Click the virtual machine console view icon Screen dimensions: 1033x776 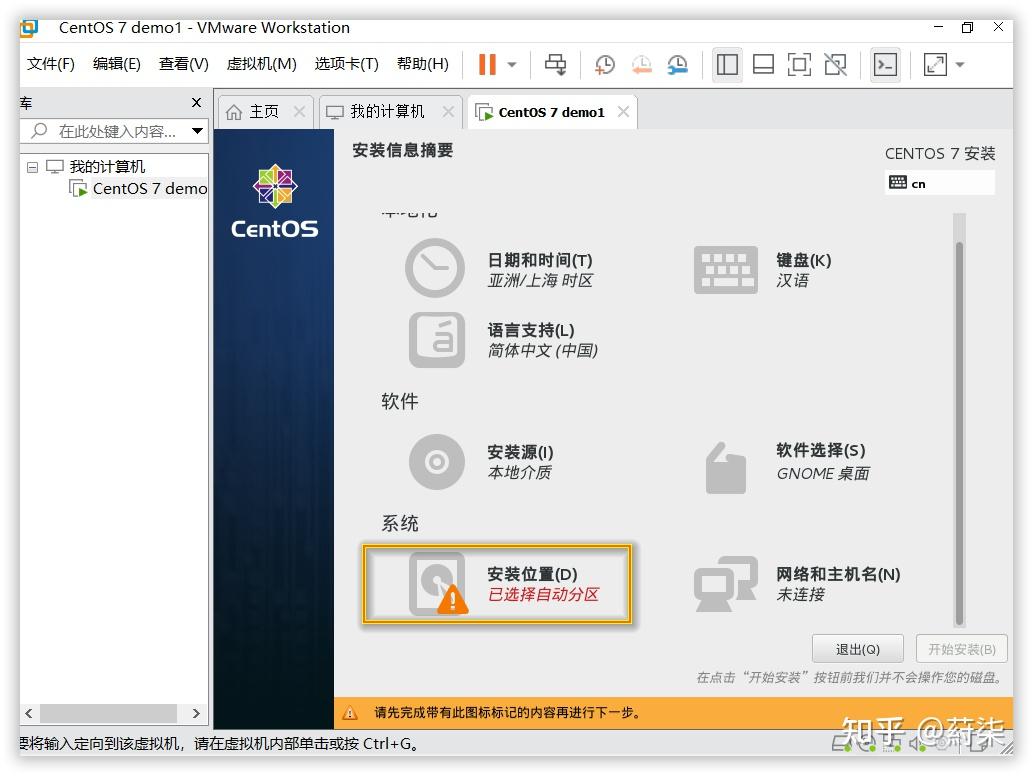click(x=884, y=64)
